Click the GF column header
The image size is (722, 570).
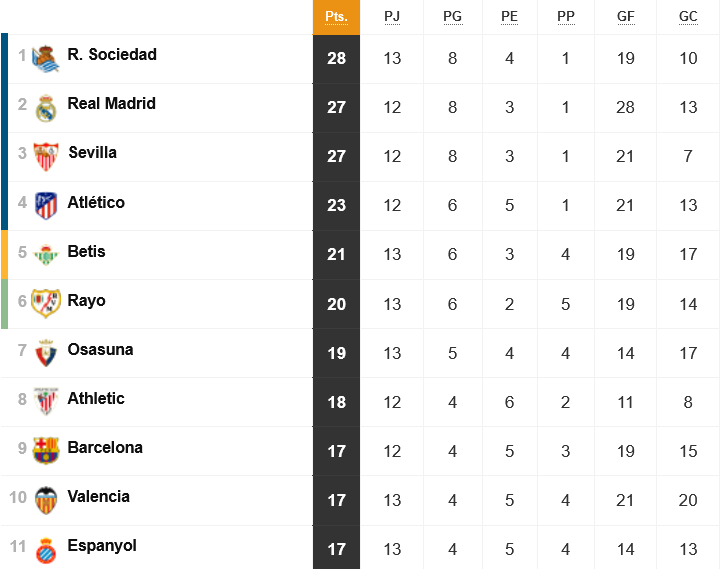625,17
